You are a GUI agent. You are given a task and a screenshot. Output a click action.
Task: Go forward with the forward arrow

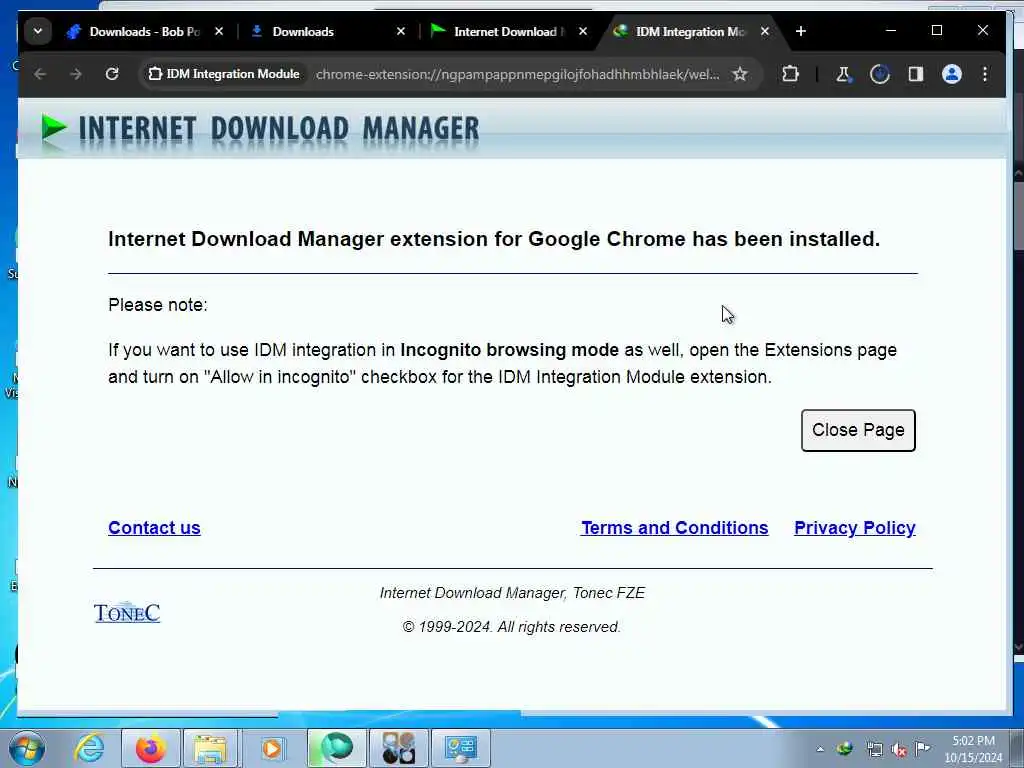[76, 74]
